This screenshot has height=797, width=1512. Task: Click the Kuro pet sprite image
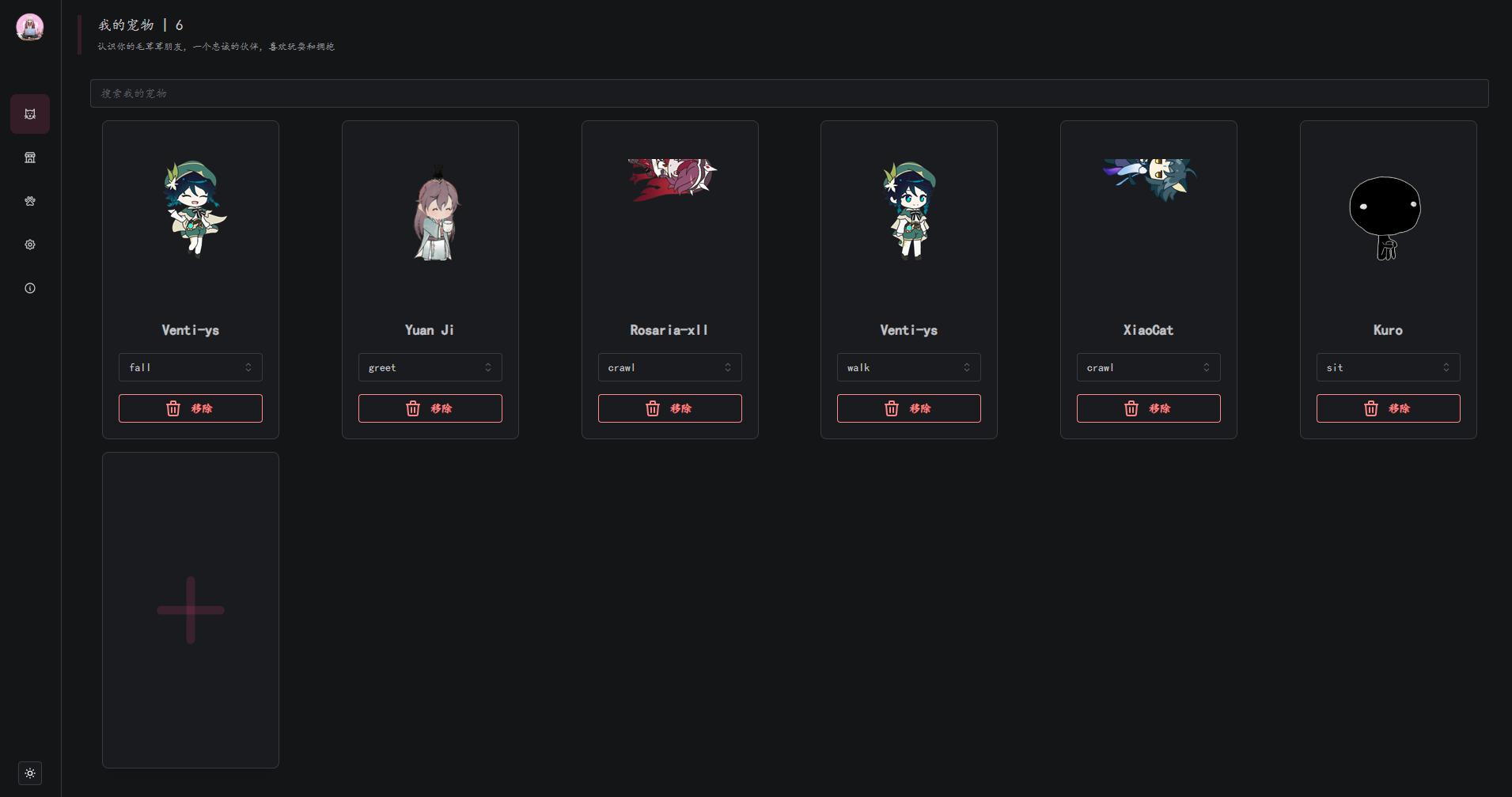point(1385,218)
